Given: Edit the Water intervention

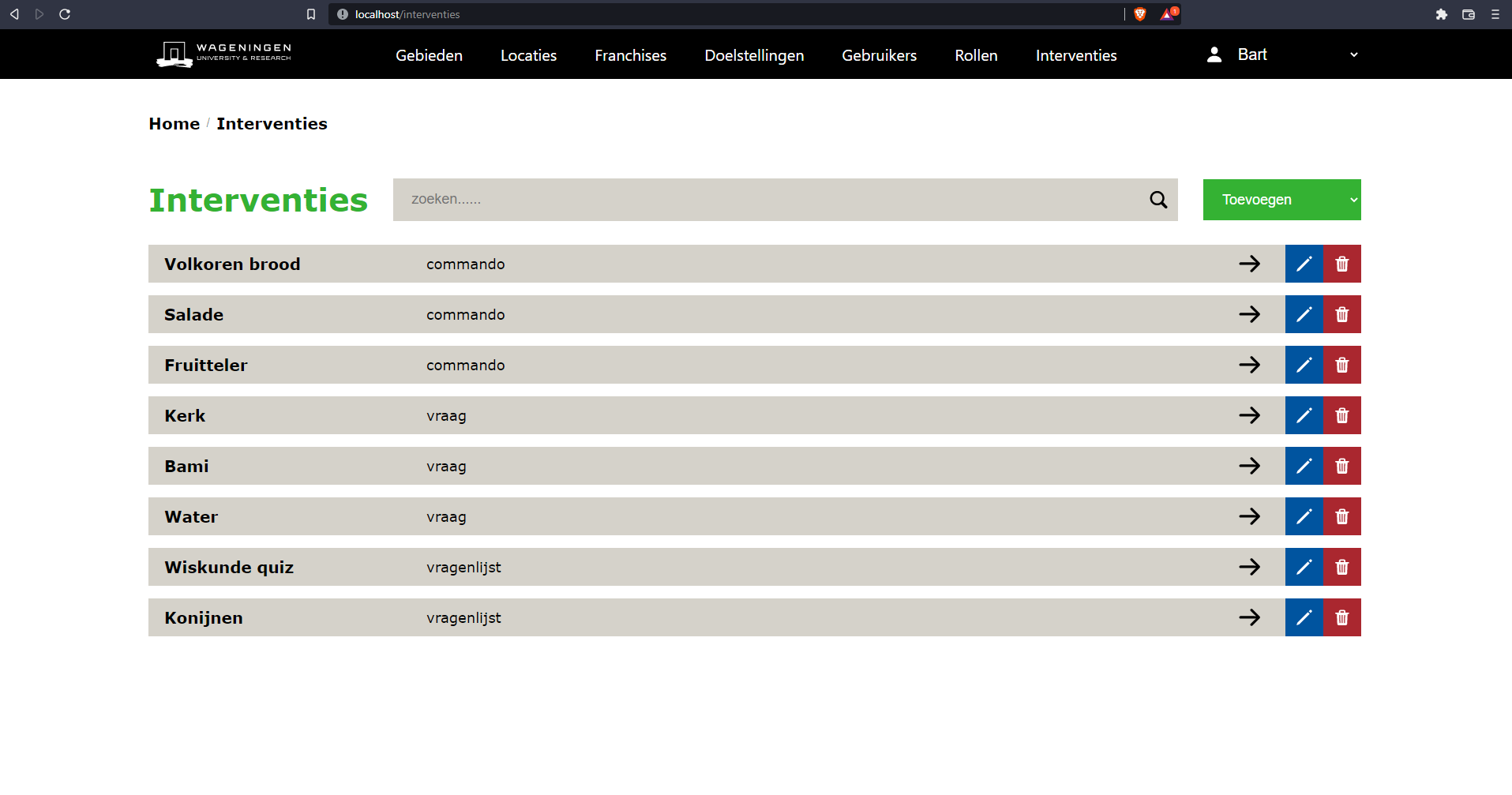Looking at the screenshot, I should [1304, 516].
